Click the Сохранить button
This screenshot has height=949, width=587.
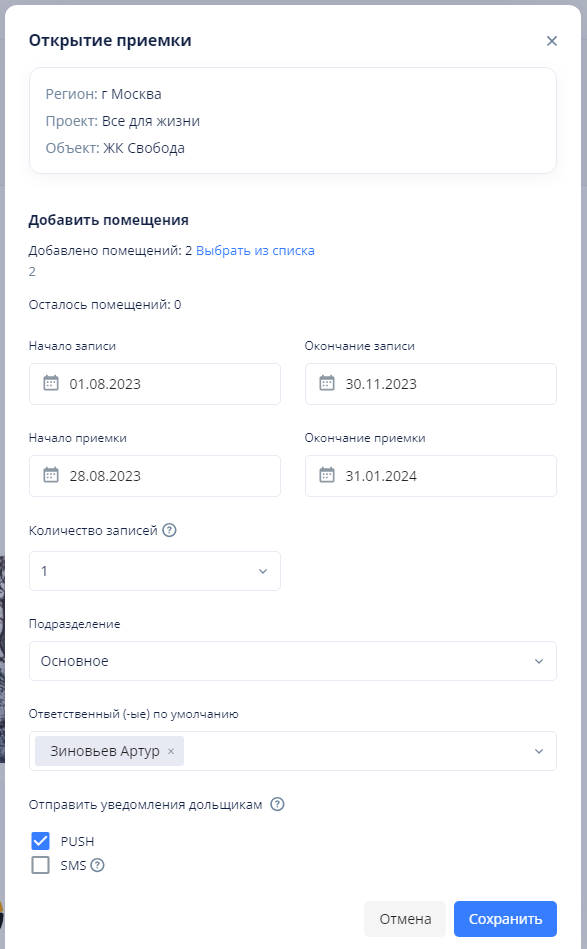pos(505,918)
